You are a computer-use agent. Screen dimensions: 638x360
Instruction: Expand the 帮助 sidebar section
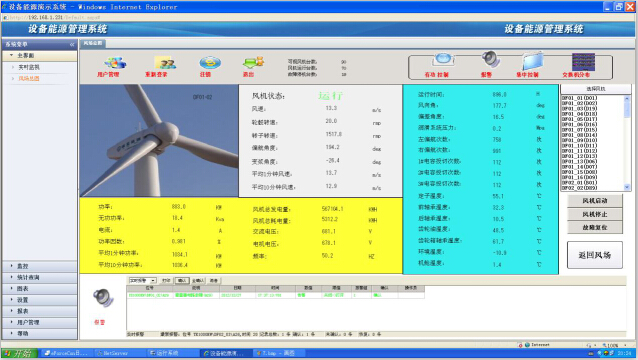(39, 333)
